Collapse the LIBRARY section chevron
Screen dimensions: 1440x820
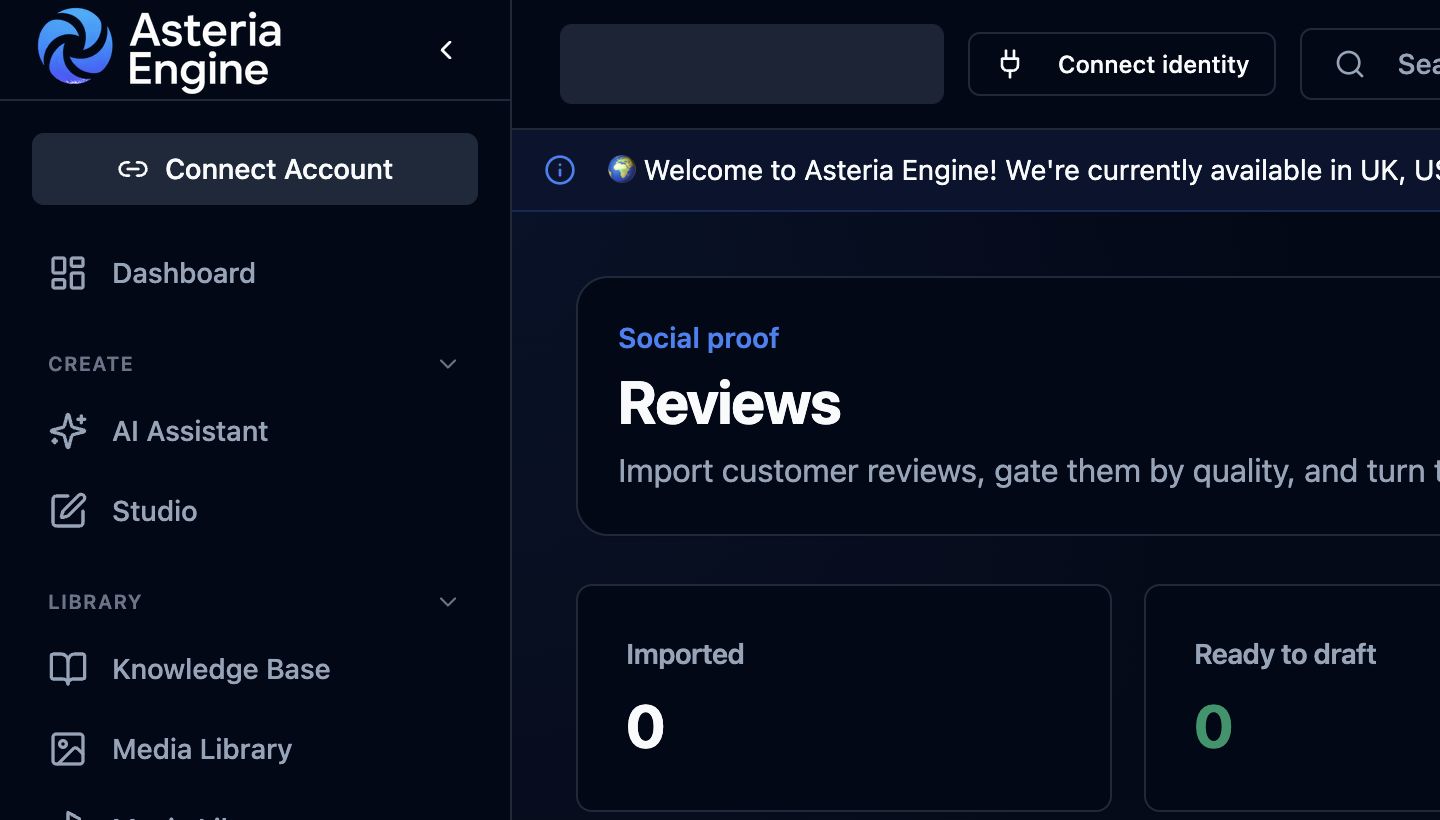[448, 602]
